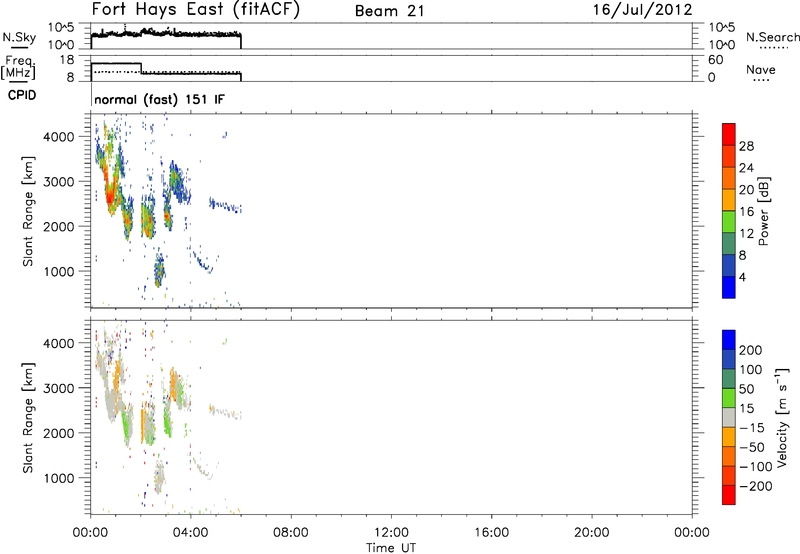Select the red bottom Velocity colorbar segment
Image resolution: width=800 pixels, height=554 pixels.
729,495
